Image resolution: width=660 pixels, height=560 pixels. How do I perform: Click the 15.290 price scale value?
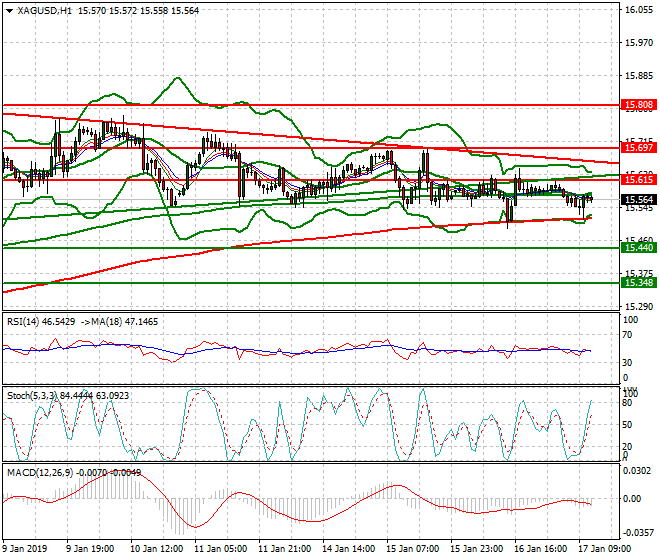pos(639,307)
